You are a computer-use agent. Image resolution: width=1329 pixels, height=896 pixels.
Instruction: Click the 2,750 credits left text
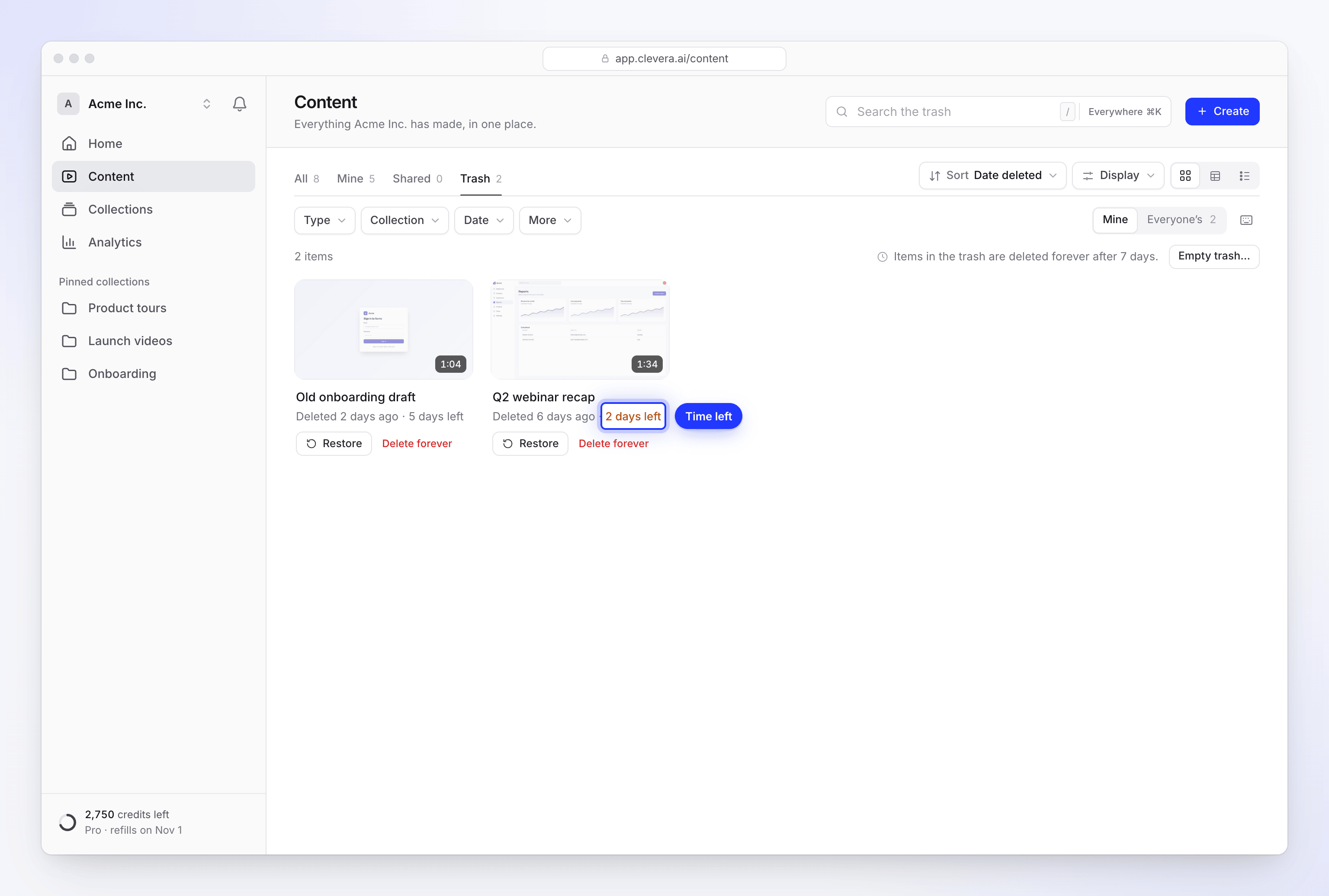click(x=127, y=814)
